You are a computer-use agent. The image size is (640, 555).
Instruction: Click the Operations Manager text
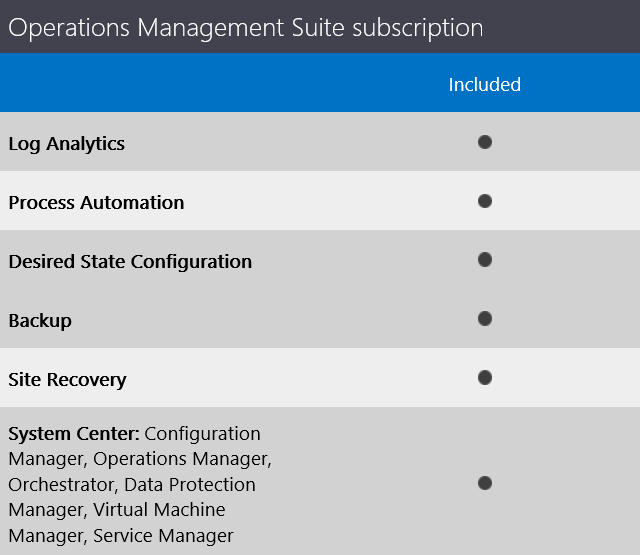point(181,459)
